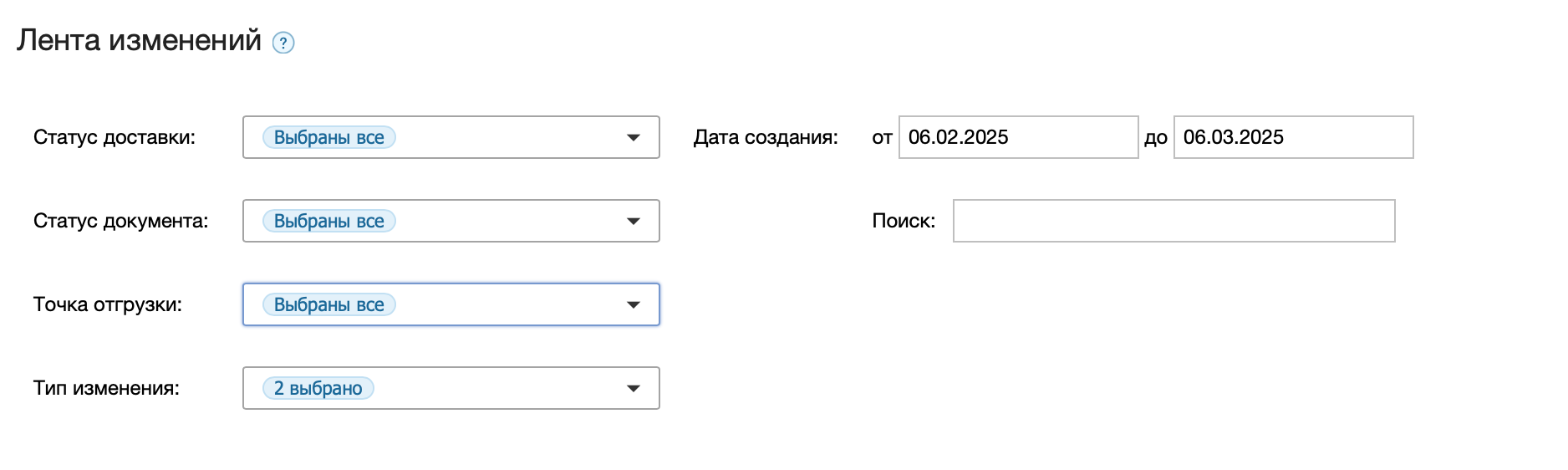This screenshot has width=1568, height=470.
Task: Click the Поиск label text
Action: (x=904, y=221)
